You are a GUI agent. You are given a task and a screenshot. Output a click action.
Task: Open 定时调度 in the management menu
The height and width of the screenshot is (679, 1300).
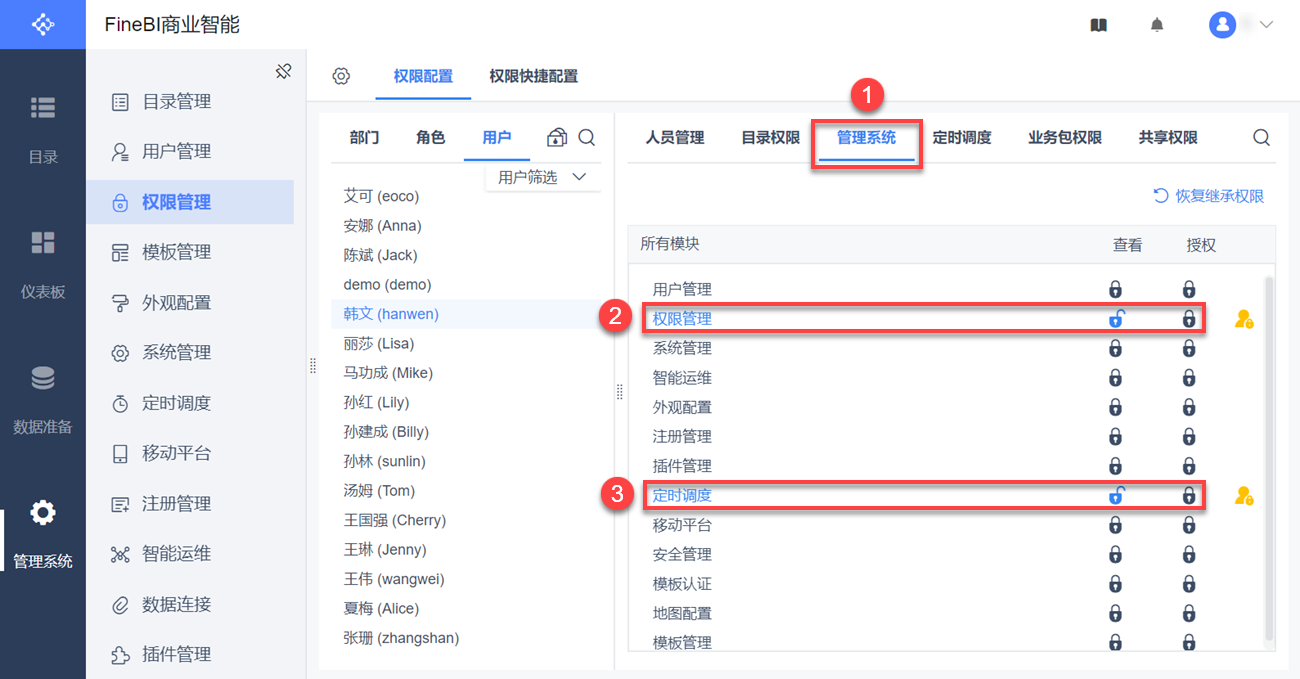(190, 403)
